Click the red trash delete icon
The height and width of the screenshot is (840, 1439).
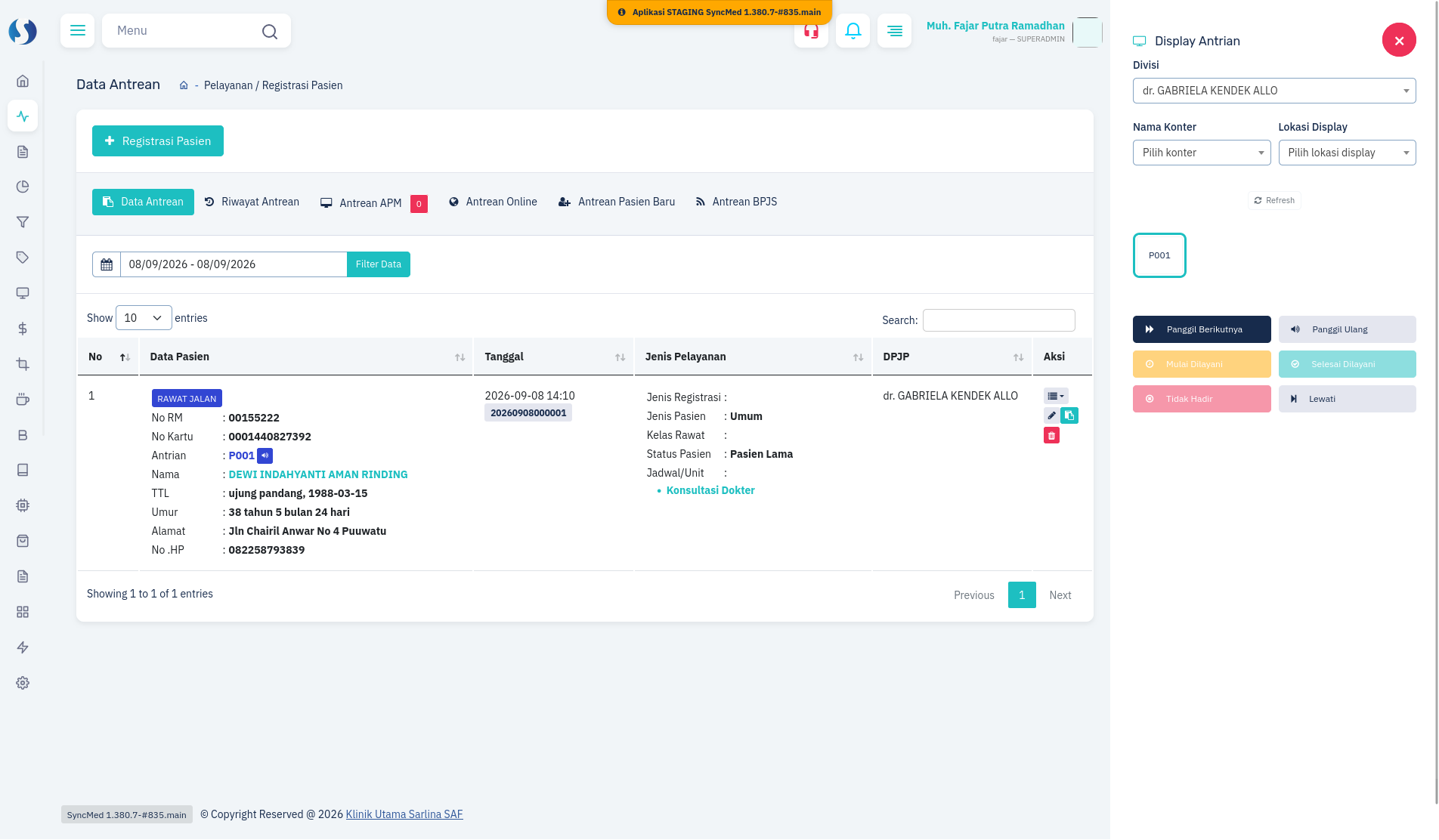[1051, 435]
